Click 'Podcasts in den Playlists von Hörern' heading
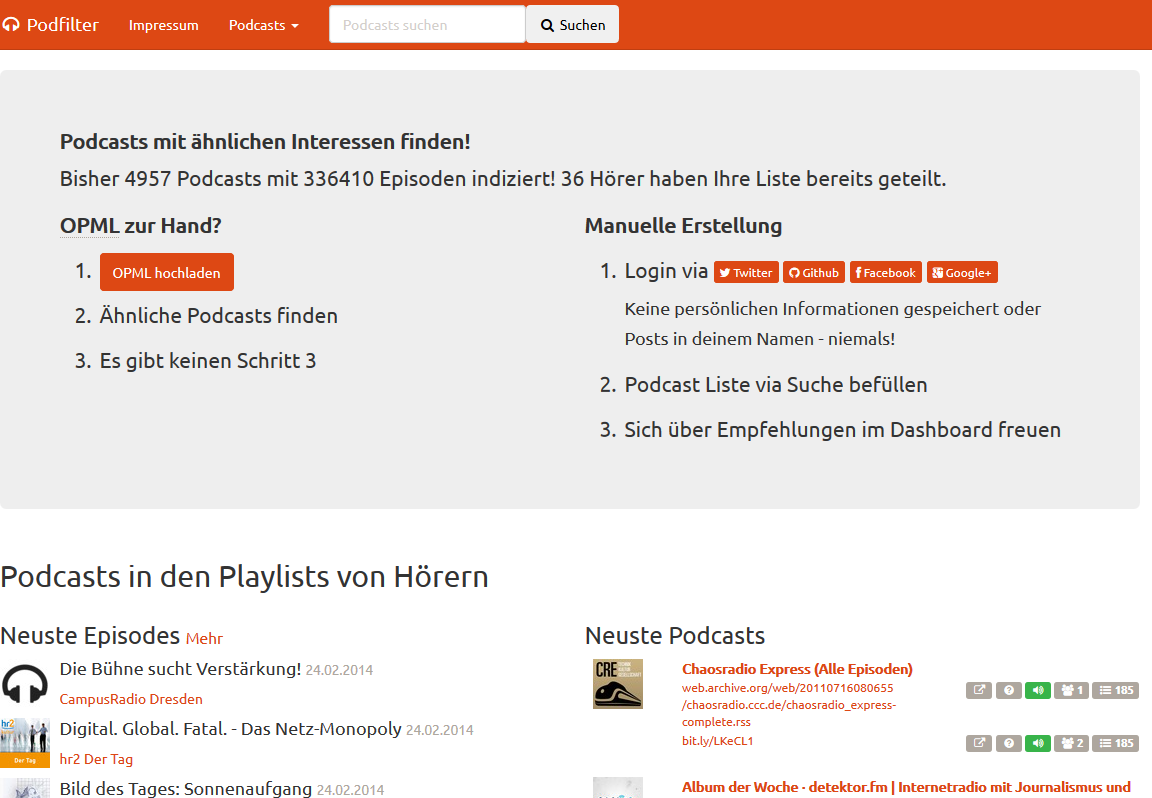 pos(245,577)
